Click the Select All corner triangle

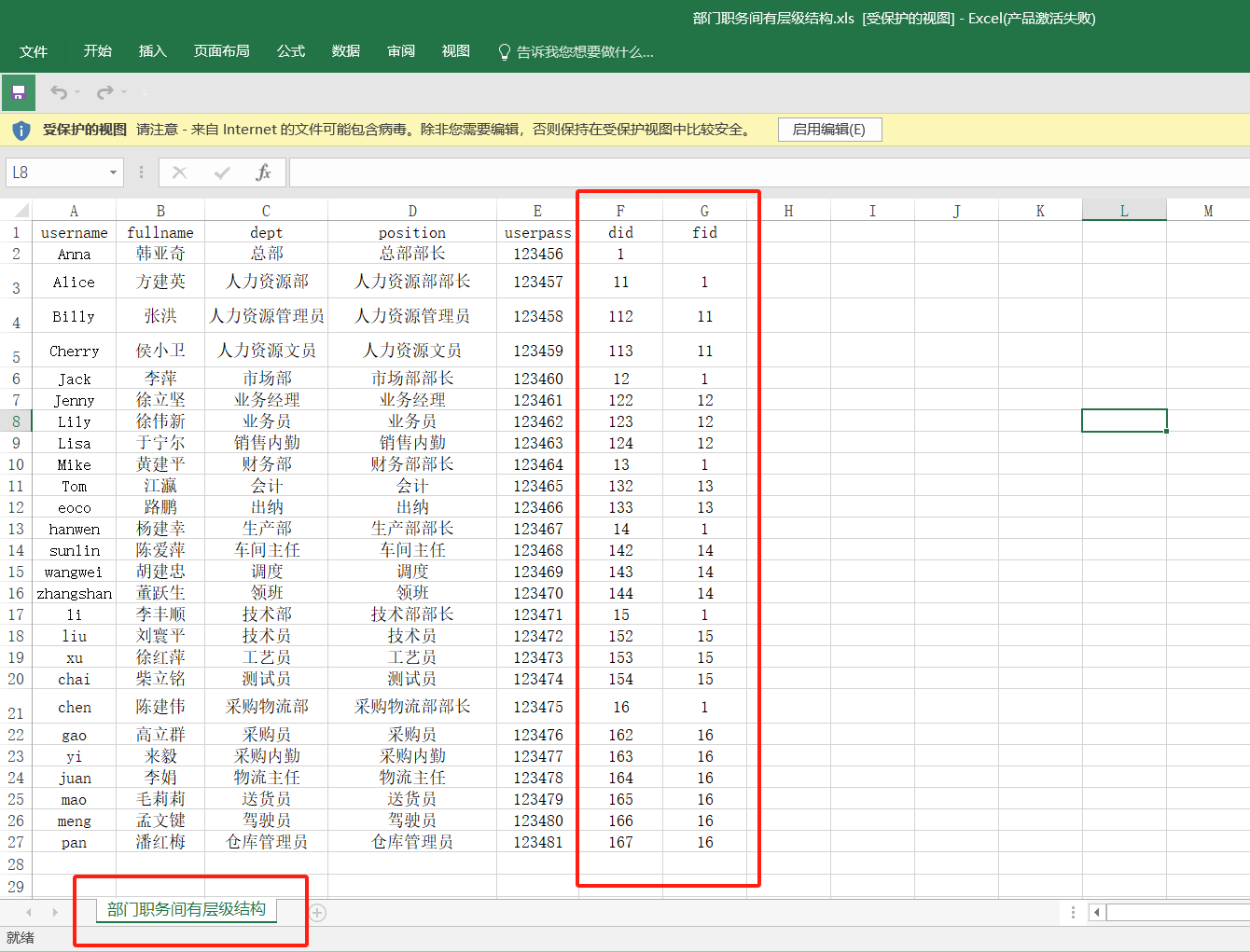(21, 211)
